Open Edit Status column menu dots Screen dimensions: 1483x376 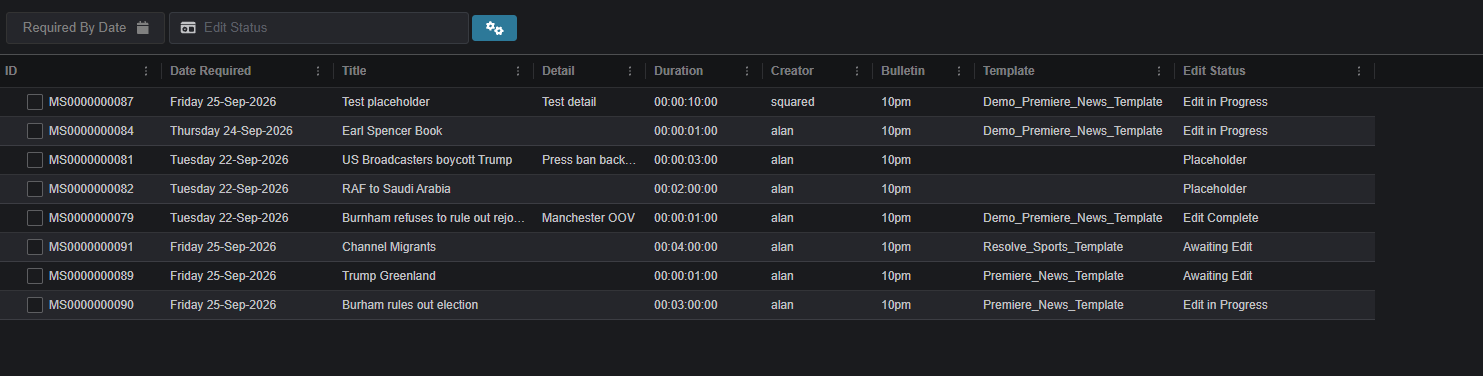[1359, 71]
